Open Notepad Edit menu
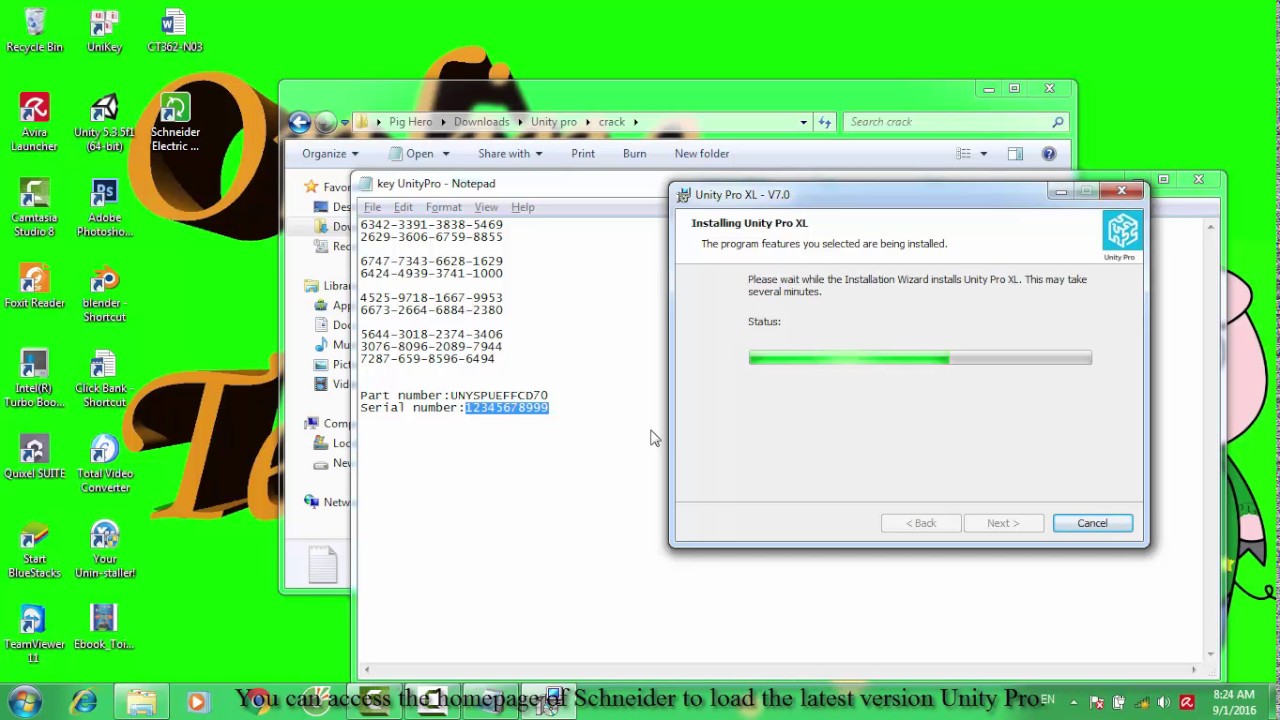Image resolution: width=1280 pixels, height=720 pixels. pos(403,207)
